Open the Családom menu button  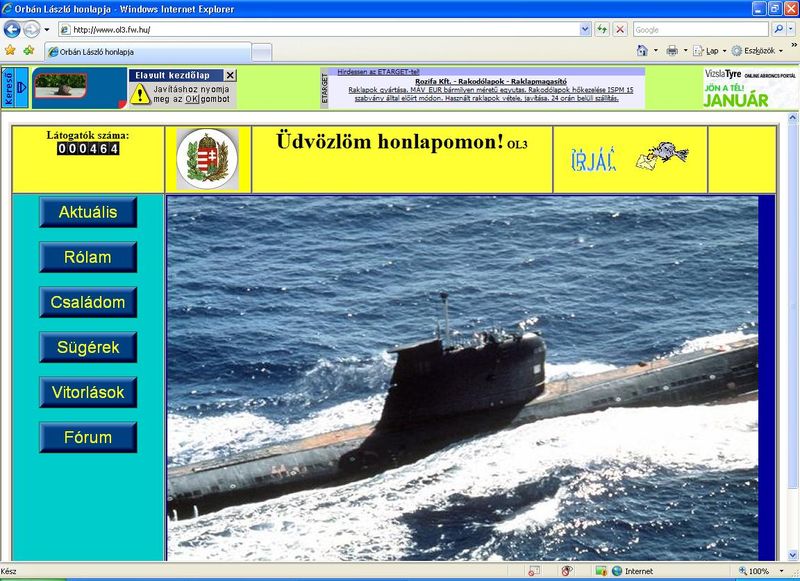point(88,302)
